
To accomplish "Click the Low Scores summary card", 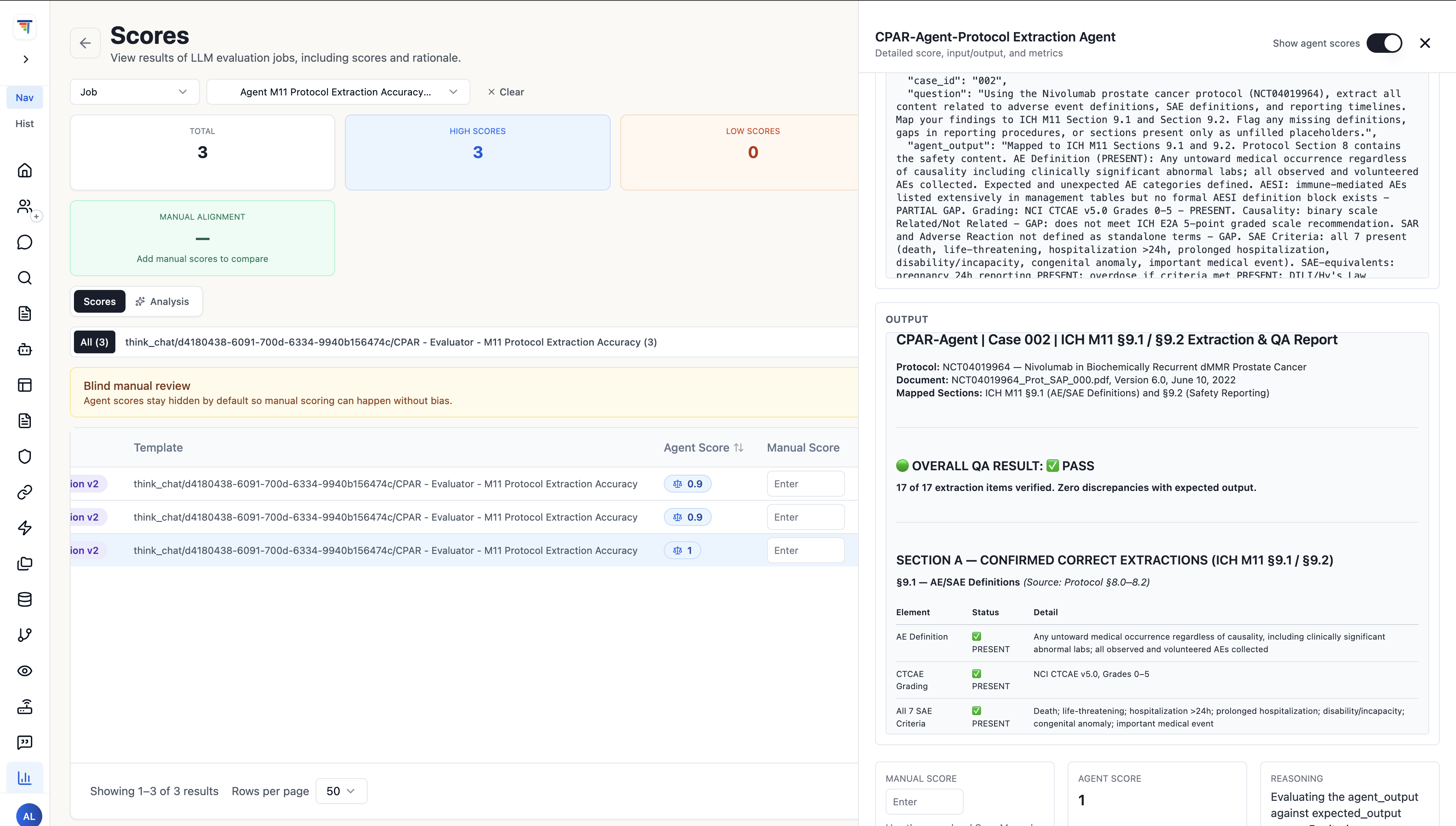I will click(739, 153).
